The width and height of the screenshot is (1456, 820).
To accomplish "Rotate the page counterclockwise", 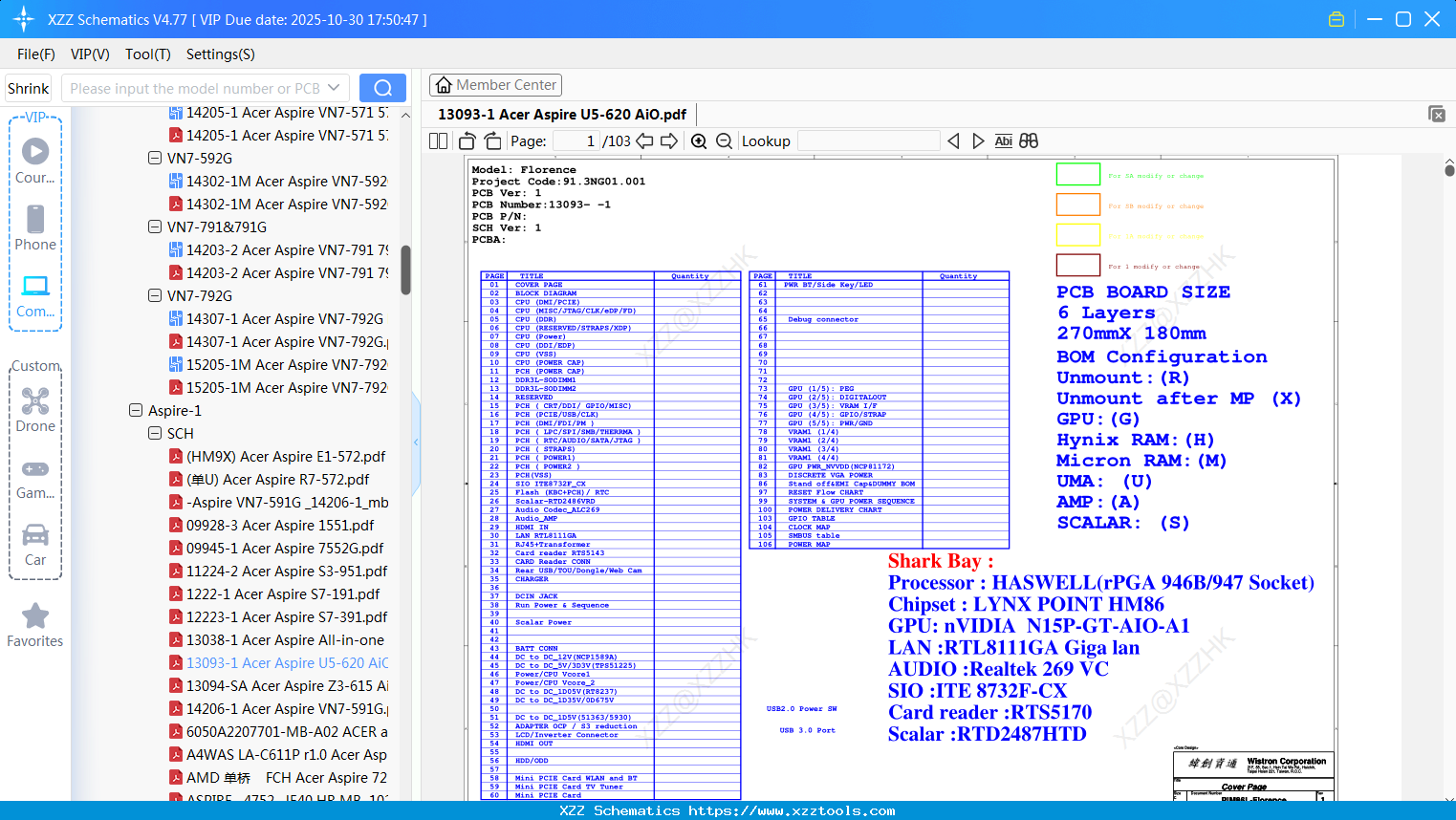I will 467,141.
